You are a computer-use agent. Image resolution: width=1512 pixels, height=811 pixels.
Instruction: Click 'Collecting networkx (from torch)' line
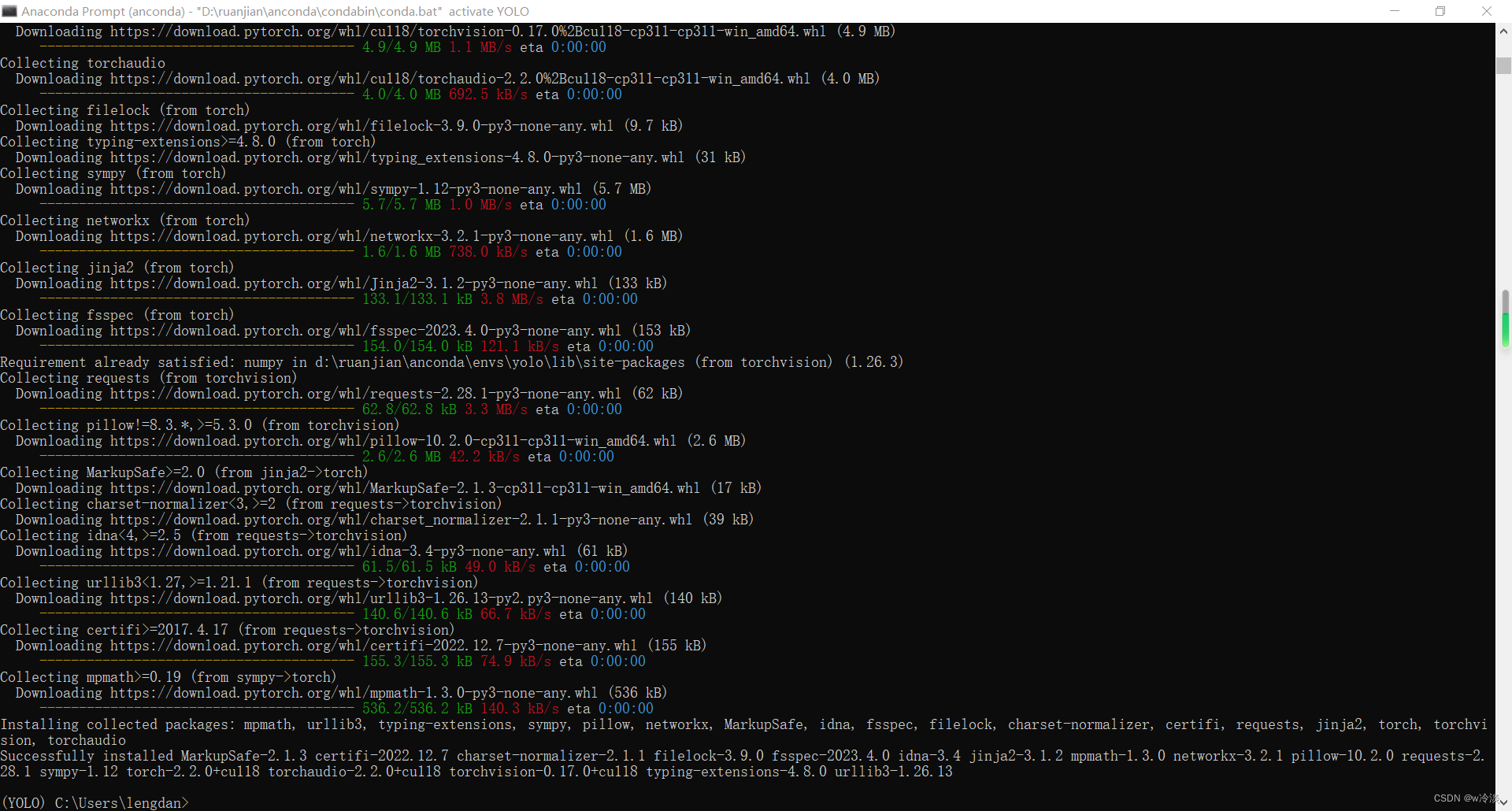tap(125, 220)
